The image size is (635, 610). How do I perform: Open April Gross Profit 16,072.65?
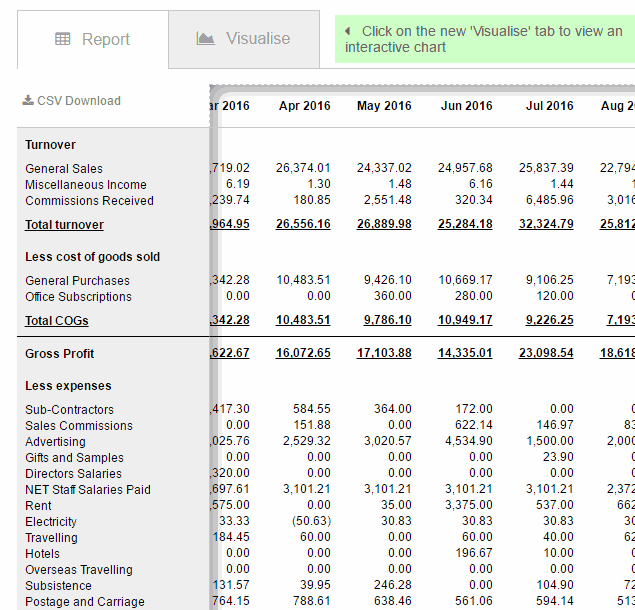303,353
